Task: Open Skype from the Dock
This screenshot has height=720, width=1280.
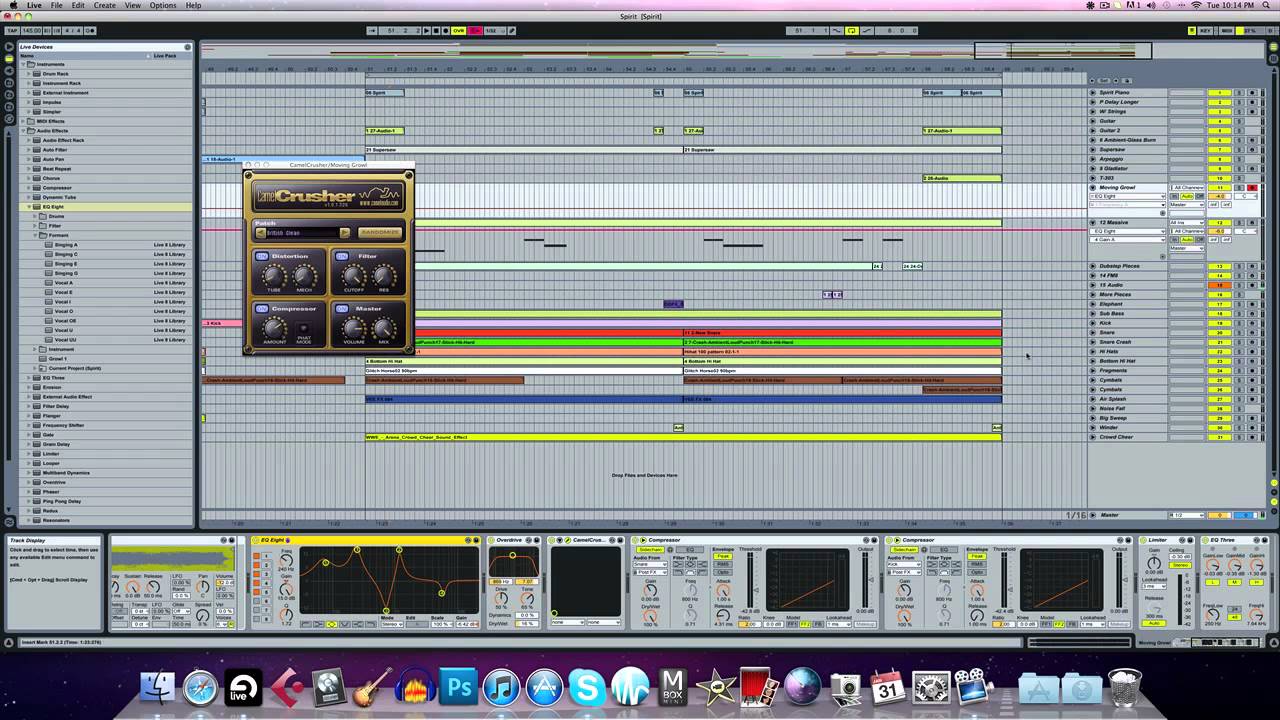Action: click(x=587, y=688)
